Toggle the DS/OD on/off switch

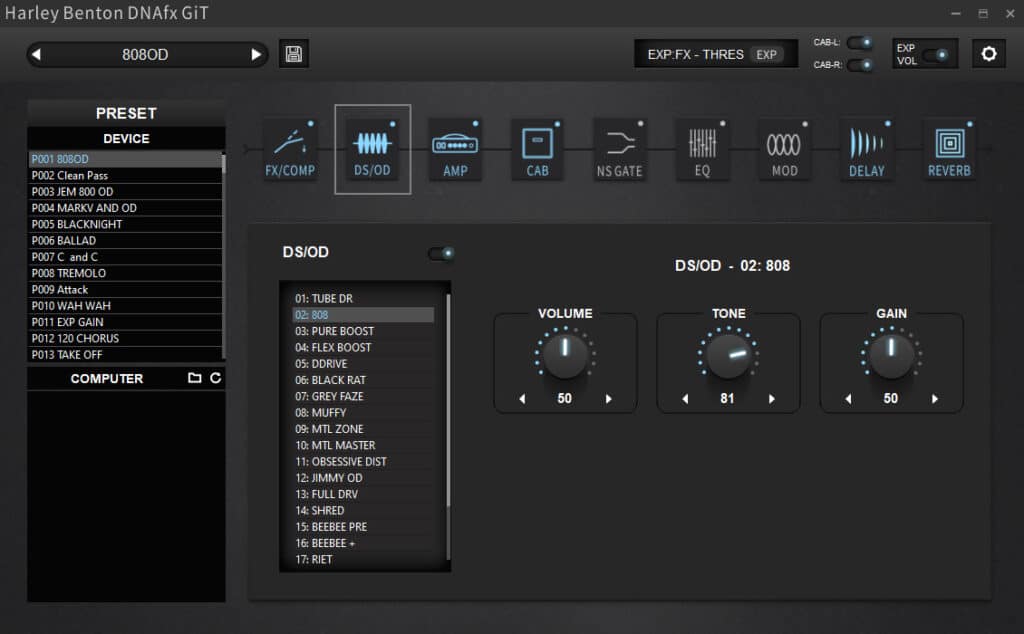(441, 253)
